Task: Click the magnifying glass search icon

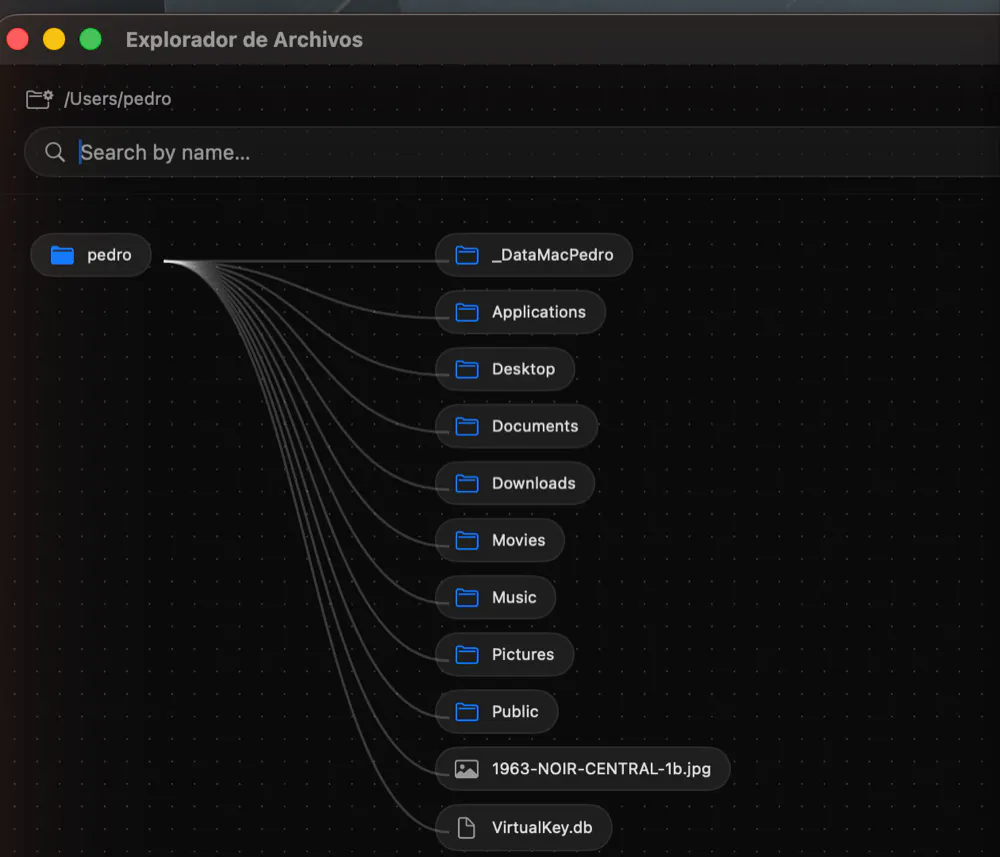Action: tap(55, 152)
